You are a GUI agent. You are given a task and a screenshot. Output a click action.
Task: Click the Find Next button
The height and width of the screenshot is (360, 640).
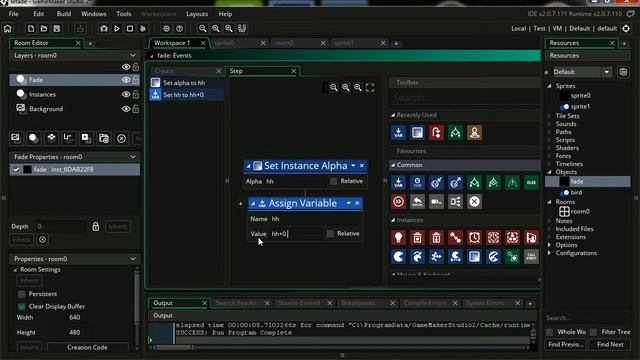click(x=610, y=344)
